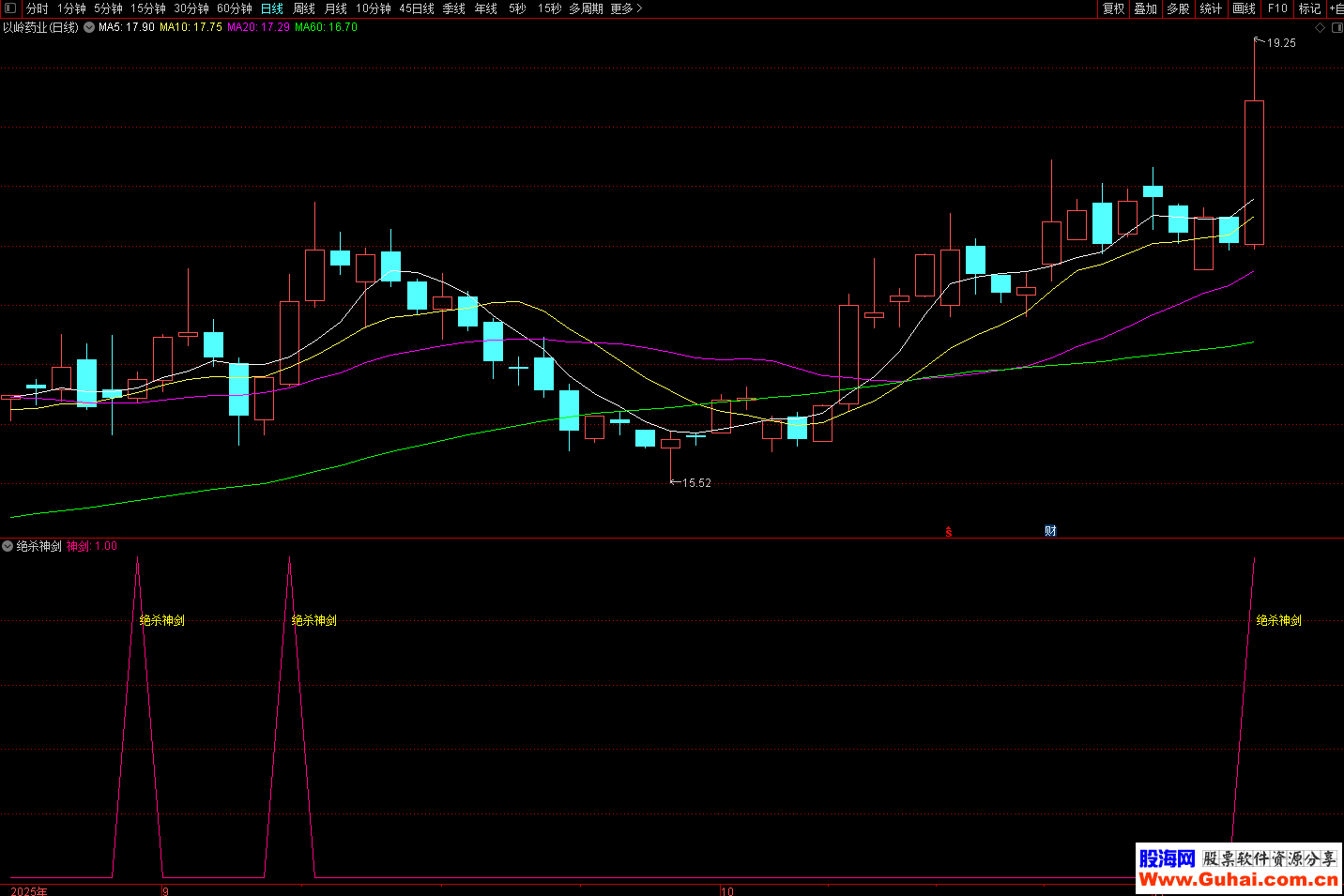Click indicator name 绝杀神剑 in sub-panel header

[x=39, y=546]
